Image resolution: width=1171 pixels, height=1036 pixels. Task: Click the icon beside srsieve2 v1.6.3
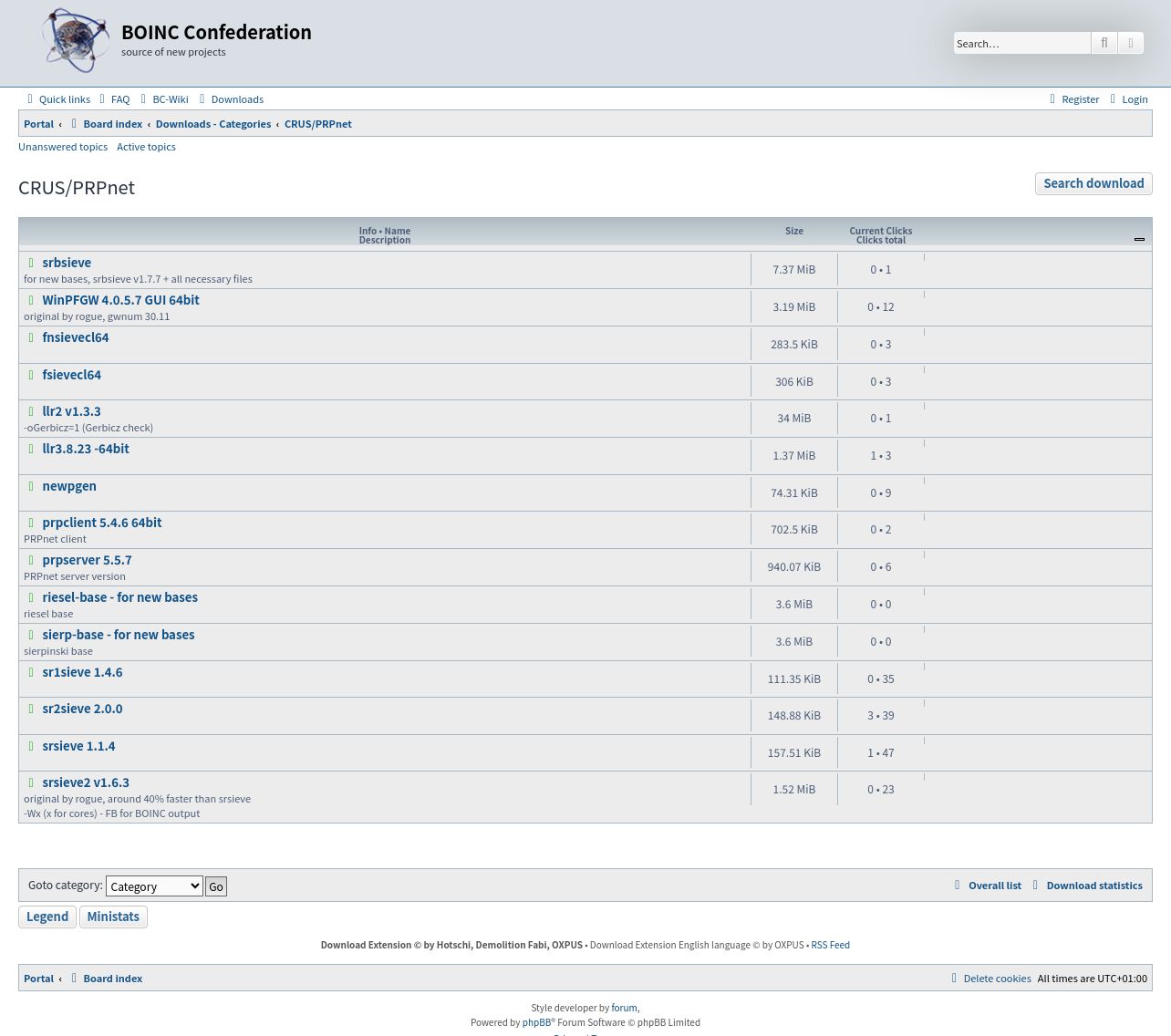pyautogui.click(x=31, y=782)
